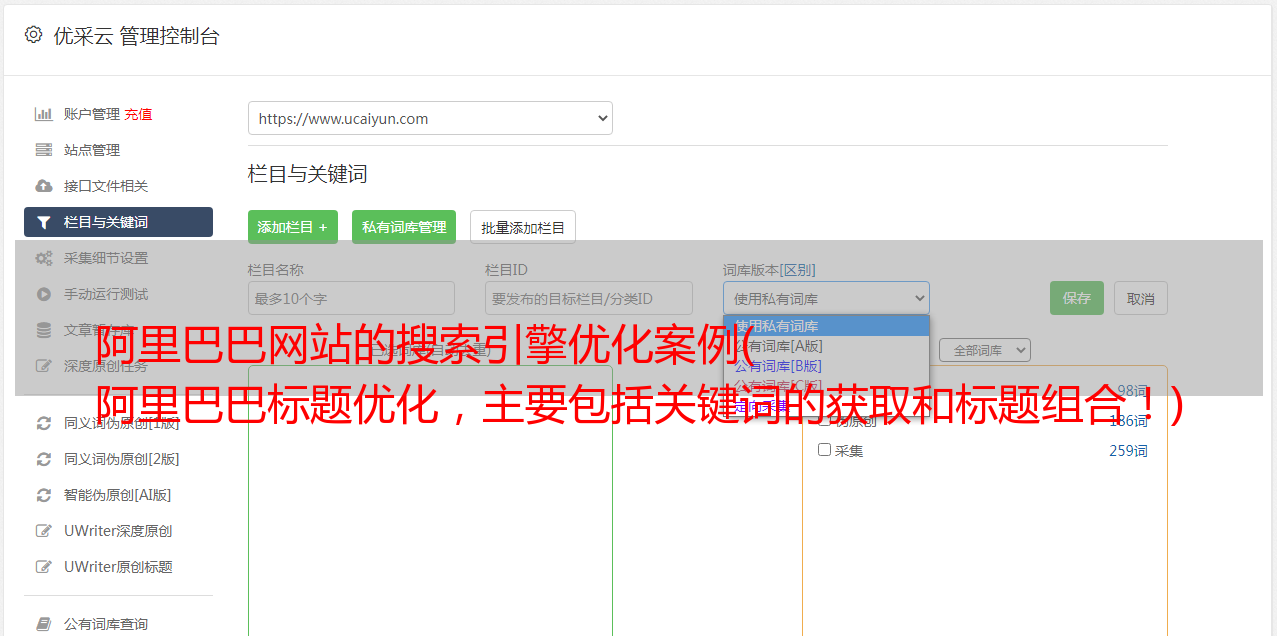This screenshot has width=1277, height=636.
Task: Choose 公有词库[B版] from the dropdown list
Action: click(x=826, y=366)
